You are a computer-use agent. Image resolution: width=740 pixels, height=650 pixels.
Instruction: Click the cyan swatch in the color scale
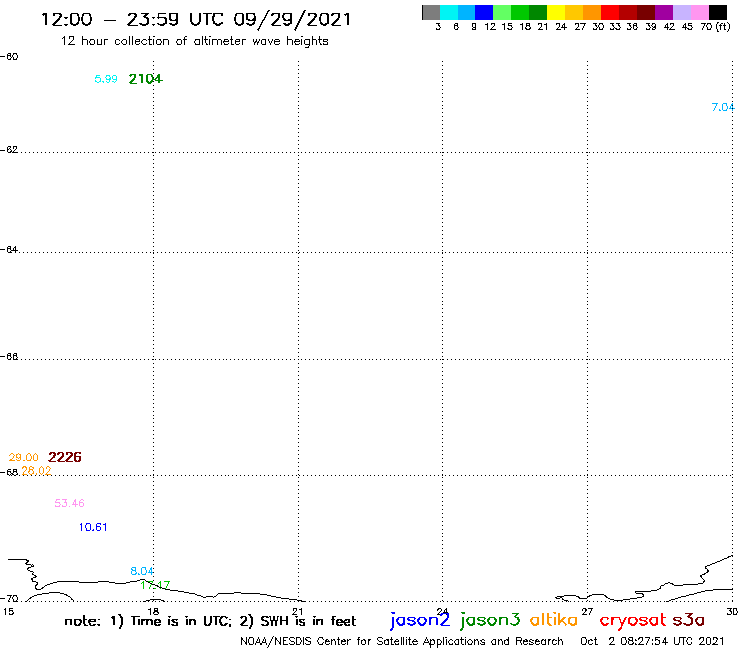pos(448,12)
